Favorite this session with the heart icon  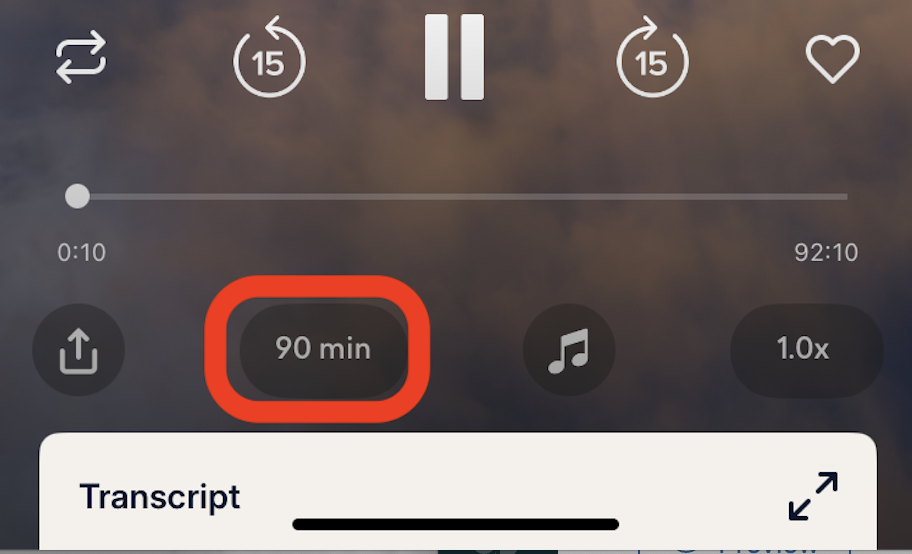coord(832,58)
